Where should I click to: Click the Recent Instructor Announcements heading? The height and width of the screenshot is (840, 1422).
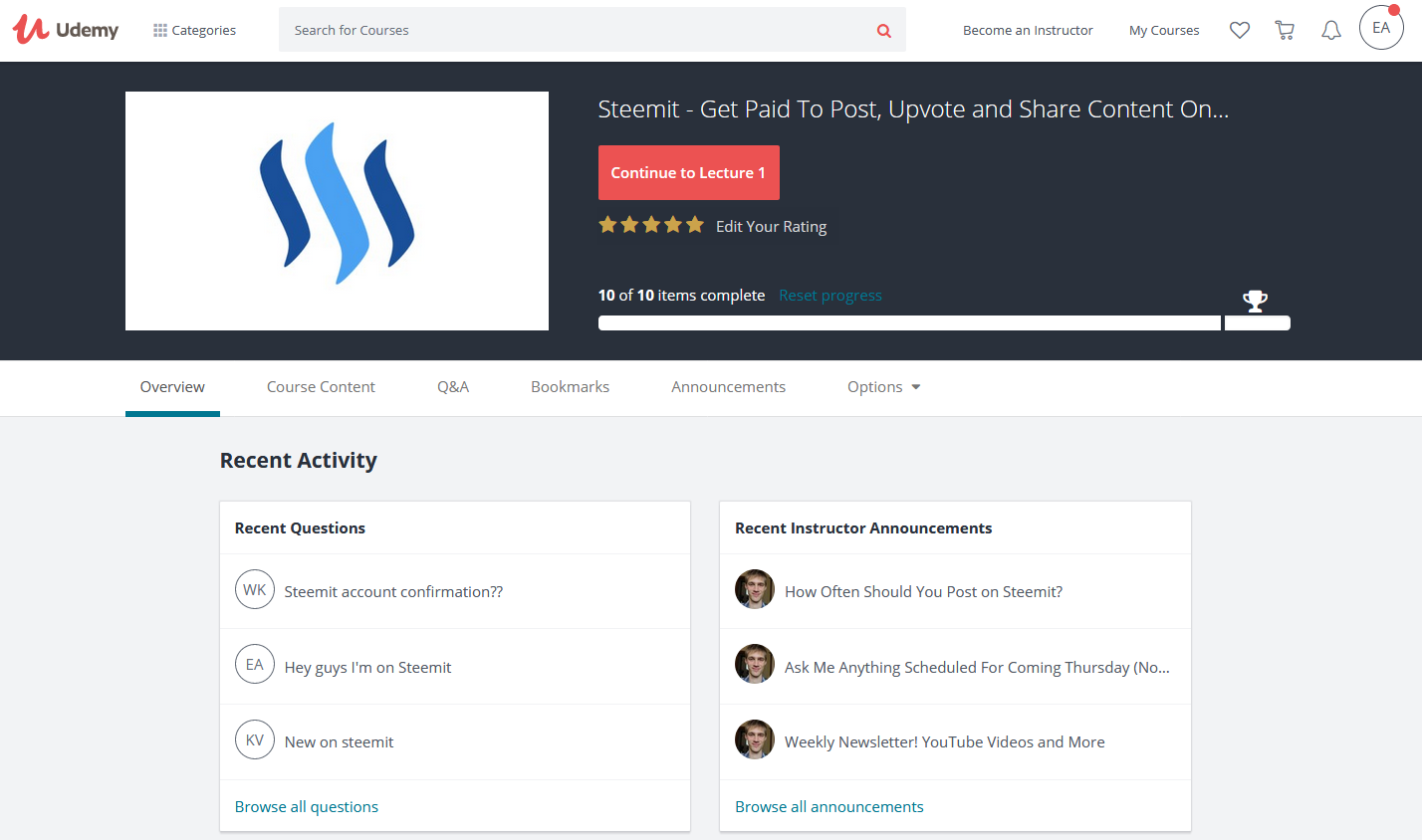coord(863,528)
